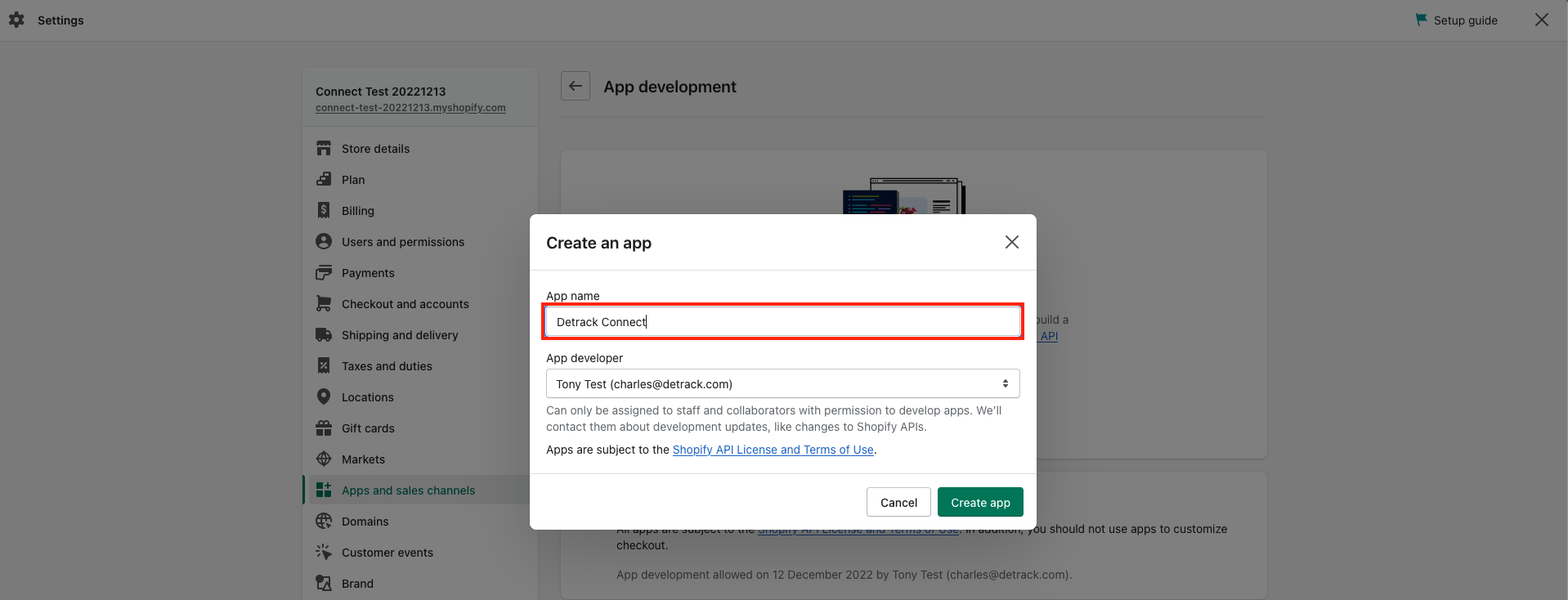Click the Payments card icon
This screenshot has height=600, width=1568.
[x=324, y=272]
